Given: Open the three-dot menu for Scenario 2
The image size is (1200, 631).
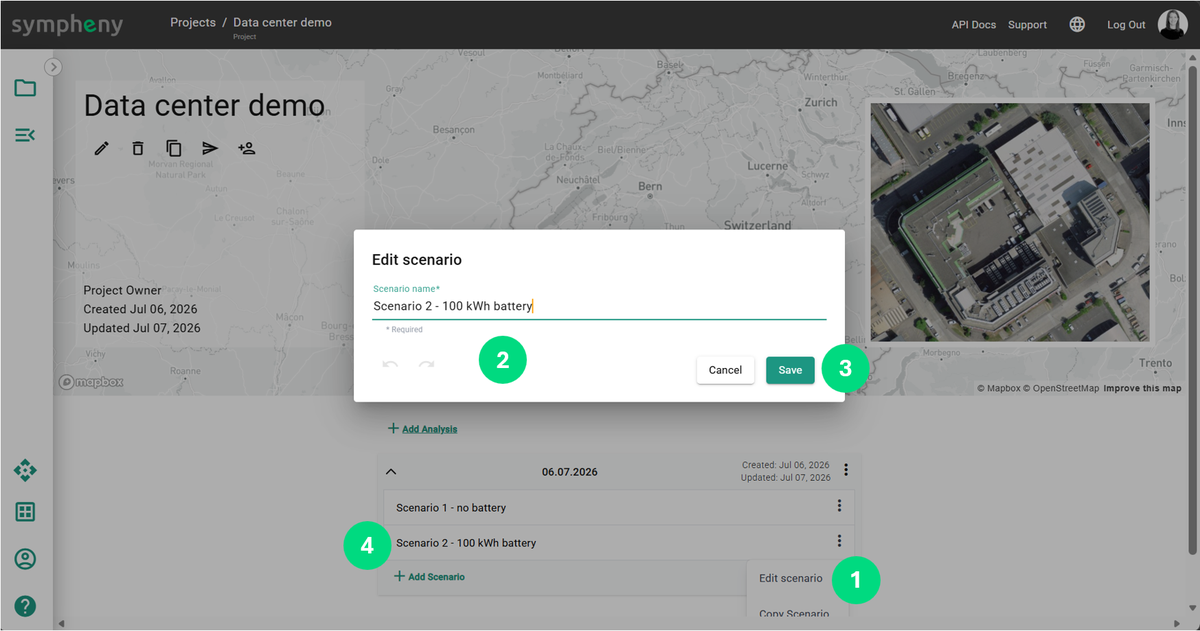Looking at the screenshot, I should click(x=839, y=542).
